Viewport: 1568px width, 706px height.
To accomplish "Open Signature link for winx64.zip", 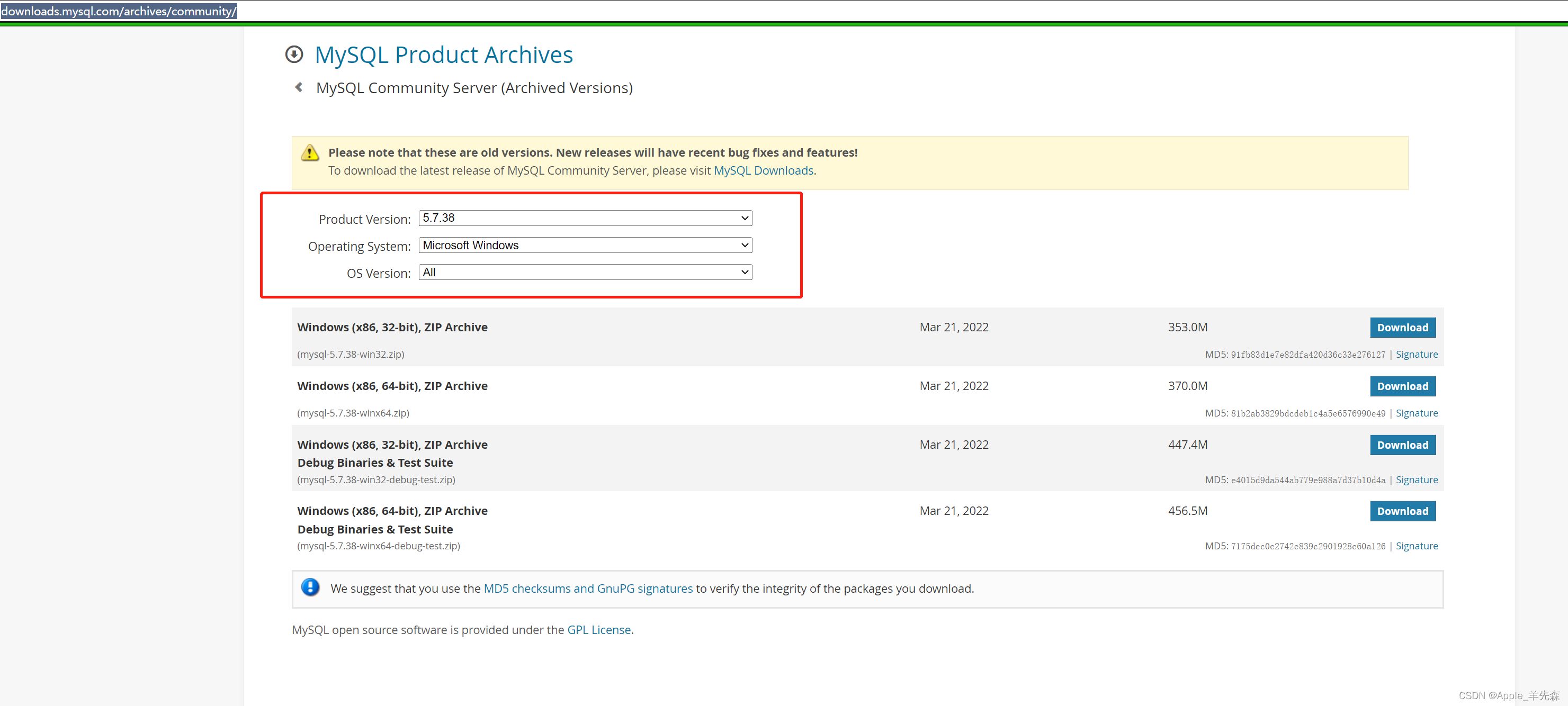I will [1417, 413].
